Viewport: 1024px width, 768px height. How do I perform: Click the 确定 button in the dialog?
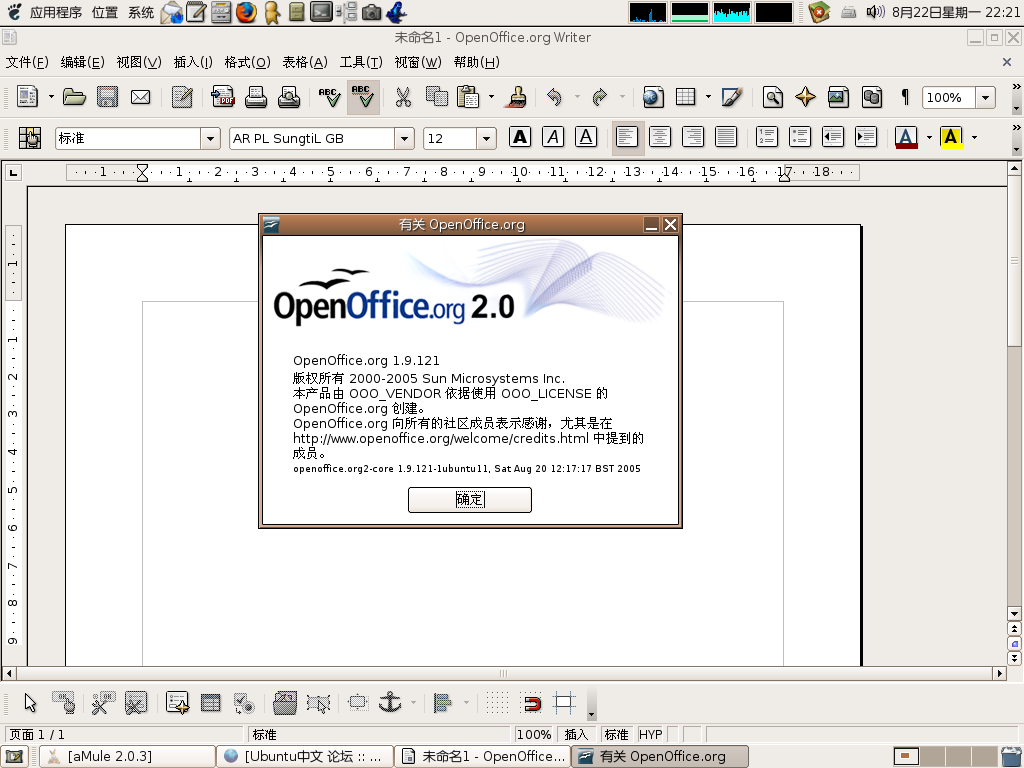click(x=470, y=500)
